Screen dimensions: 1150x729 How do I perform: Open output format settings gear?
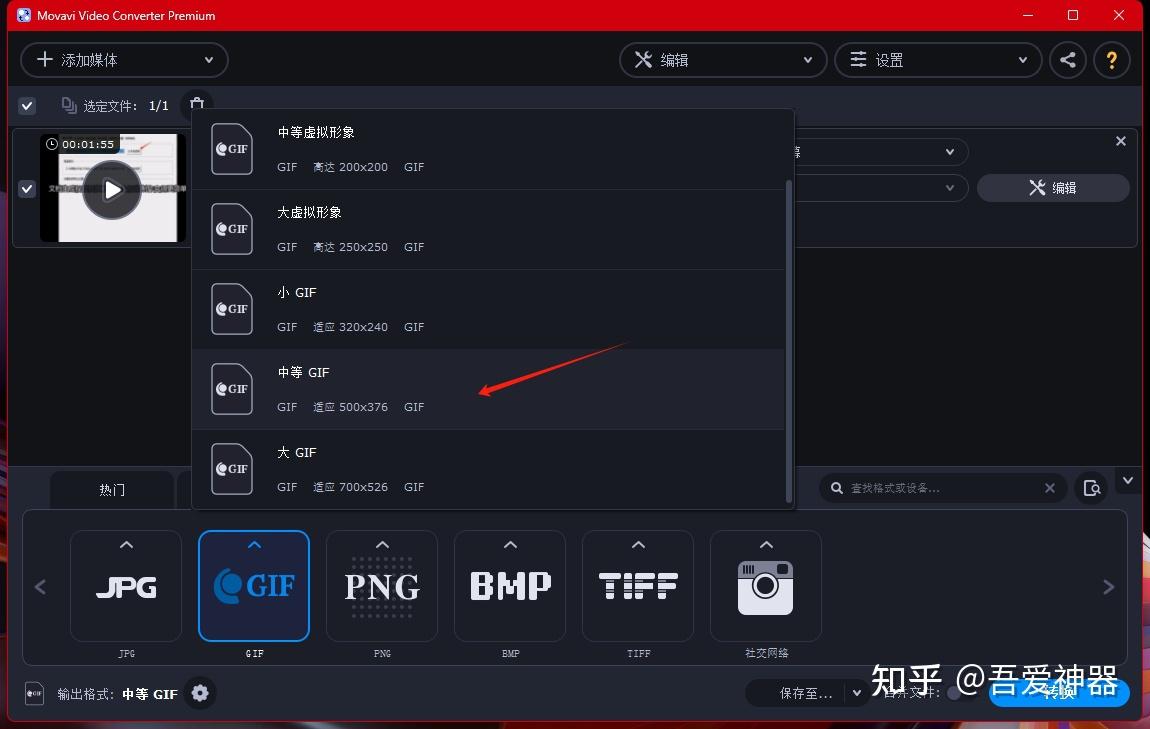[x=199, y=693]
